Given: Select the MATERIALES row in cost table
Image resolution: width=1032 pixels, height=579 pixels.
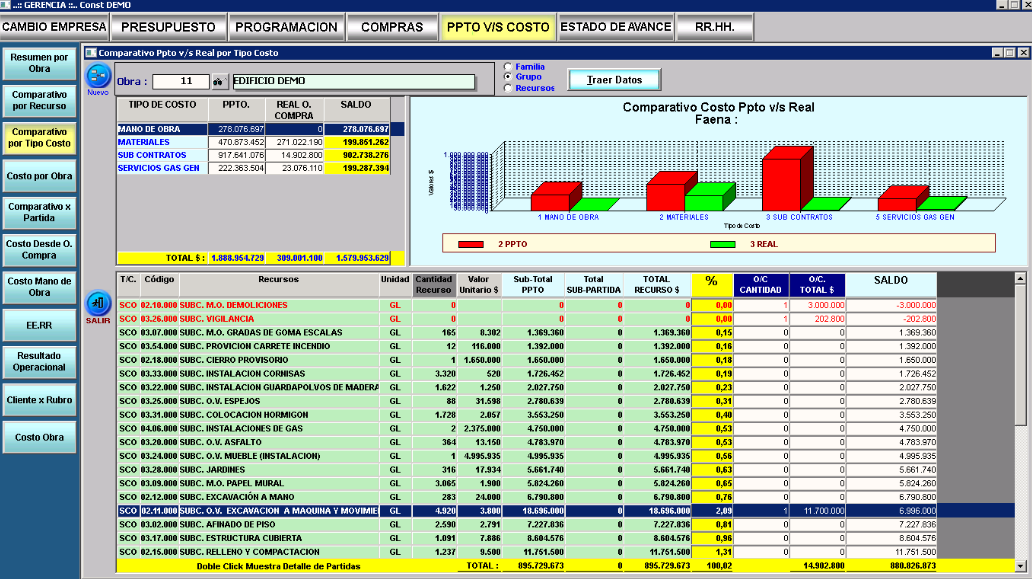Looking at the screenshot, I should tap(162, 142).
